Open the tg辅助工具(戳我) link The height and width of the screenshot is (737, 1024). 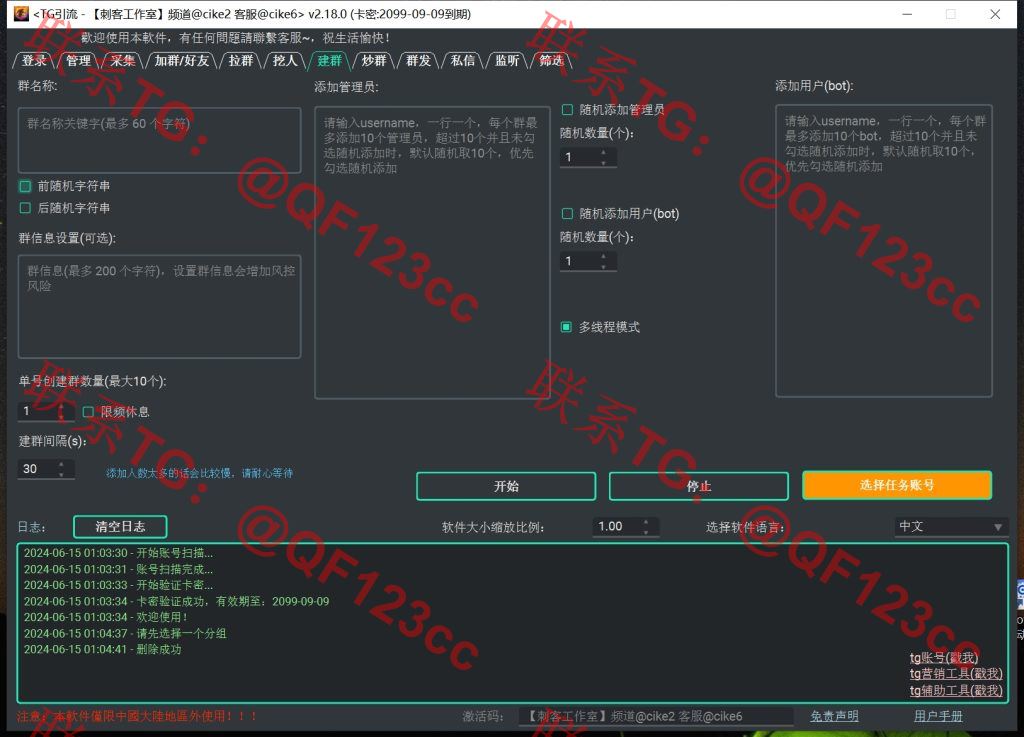point(956,691)
